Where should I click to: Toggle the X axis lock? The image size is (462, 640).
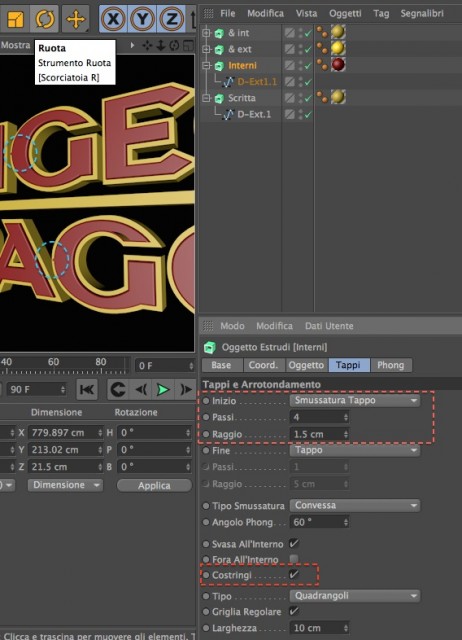click(113, 19)
